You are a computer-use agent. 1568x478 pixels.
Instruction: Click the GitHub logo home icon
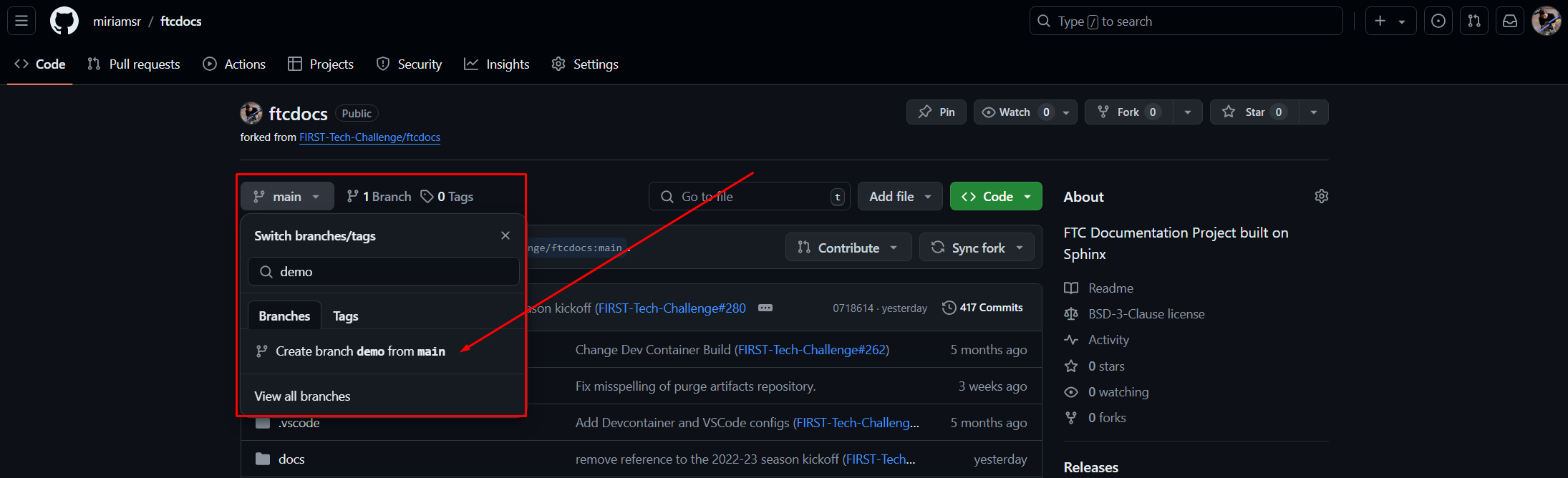tap(64, 21)
